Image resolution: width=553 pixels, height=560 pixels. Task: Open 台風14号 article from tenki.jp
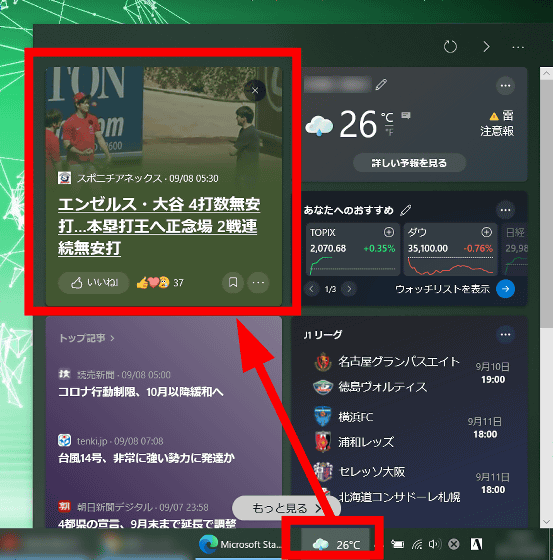coord(146,458)
